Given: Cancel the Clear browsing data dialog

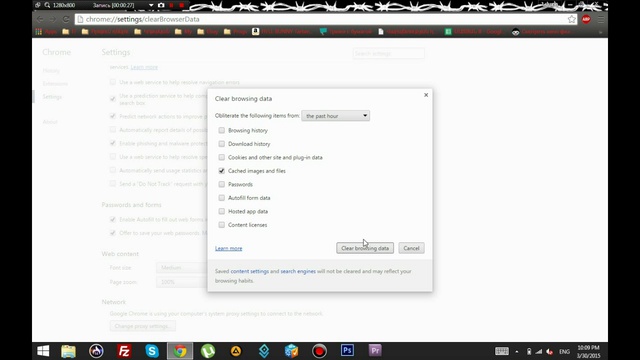Looking at the screenshot, I should pyautogui.click(x=411, y=248).
